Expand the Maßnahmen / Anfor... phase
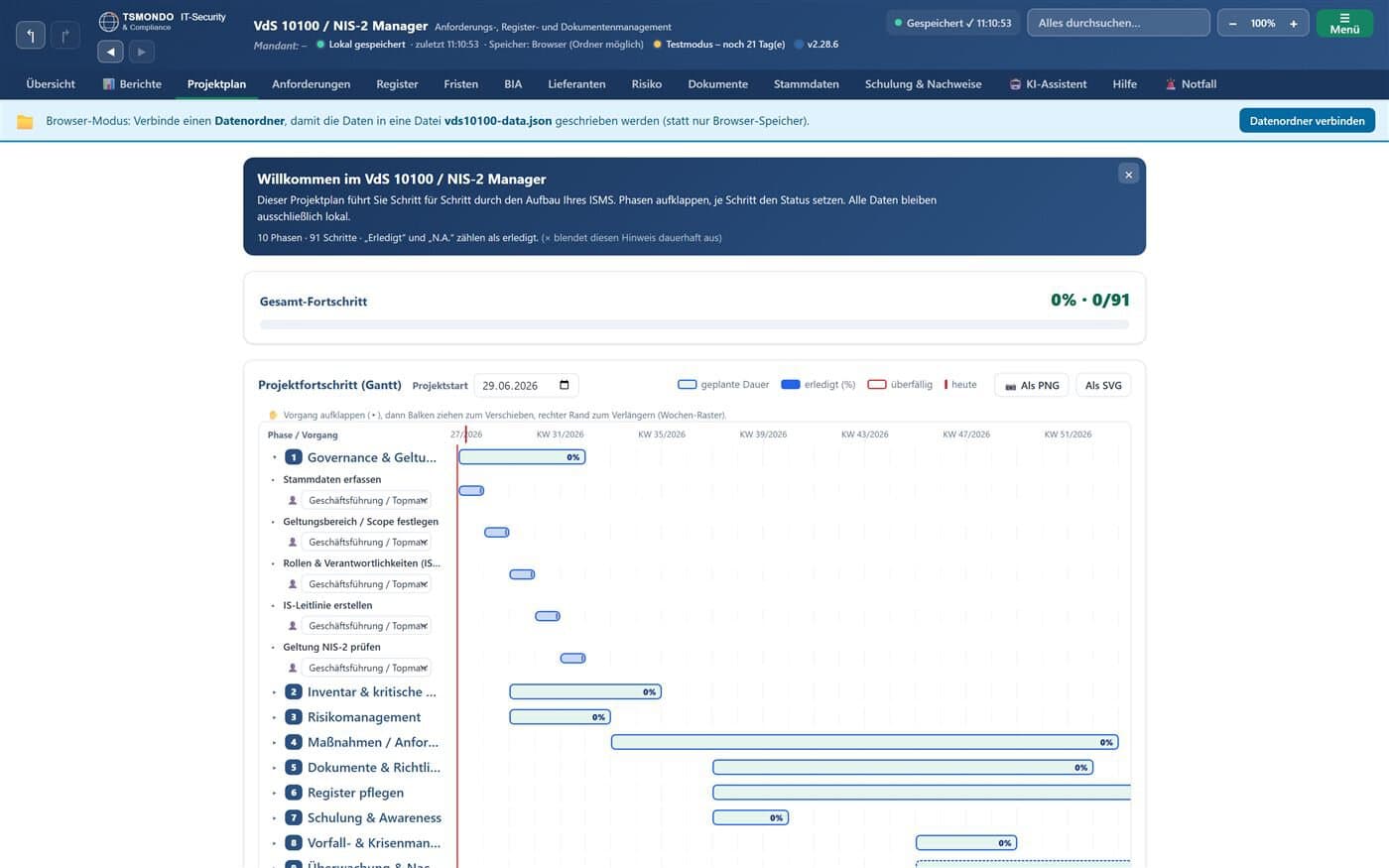Image resolution: width=1389 pixels, height=868 pixels. click(275, 742)
